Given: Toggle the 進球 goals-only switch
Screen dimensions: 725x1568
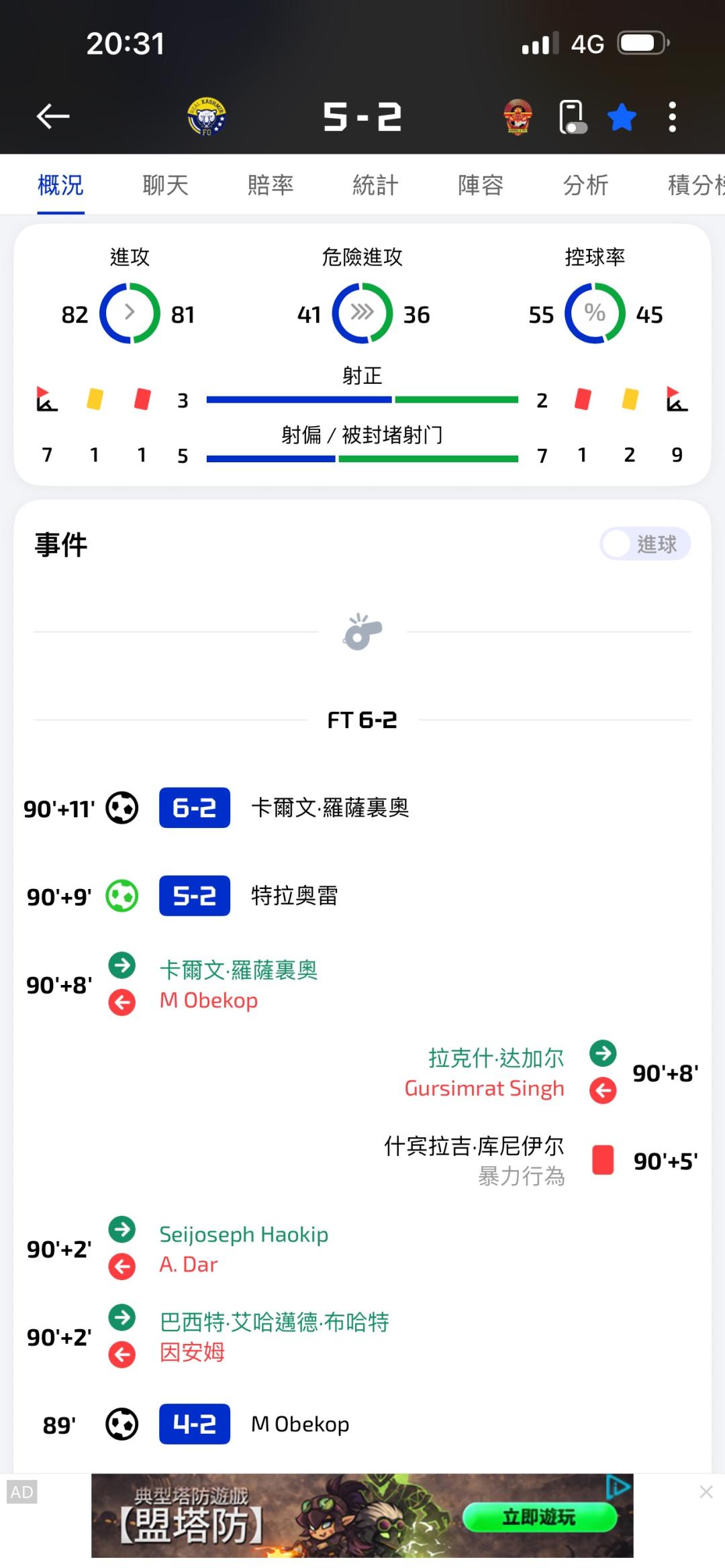Looking at the screenshot, I should (x=644, y=544).
